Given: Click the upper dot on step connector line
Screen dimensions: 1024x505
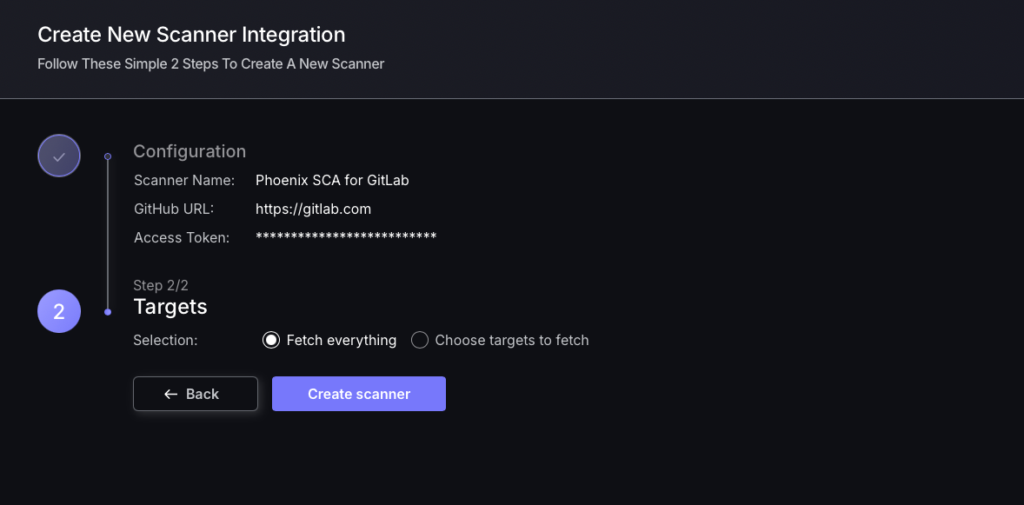Looking at the screenshot, I should pyautogui.click(x=108, y=156).
